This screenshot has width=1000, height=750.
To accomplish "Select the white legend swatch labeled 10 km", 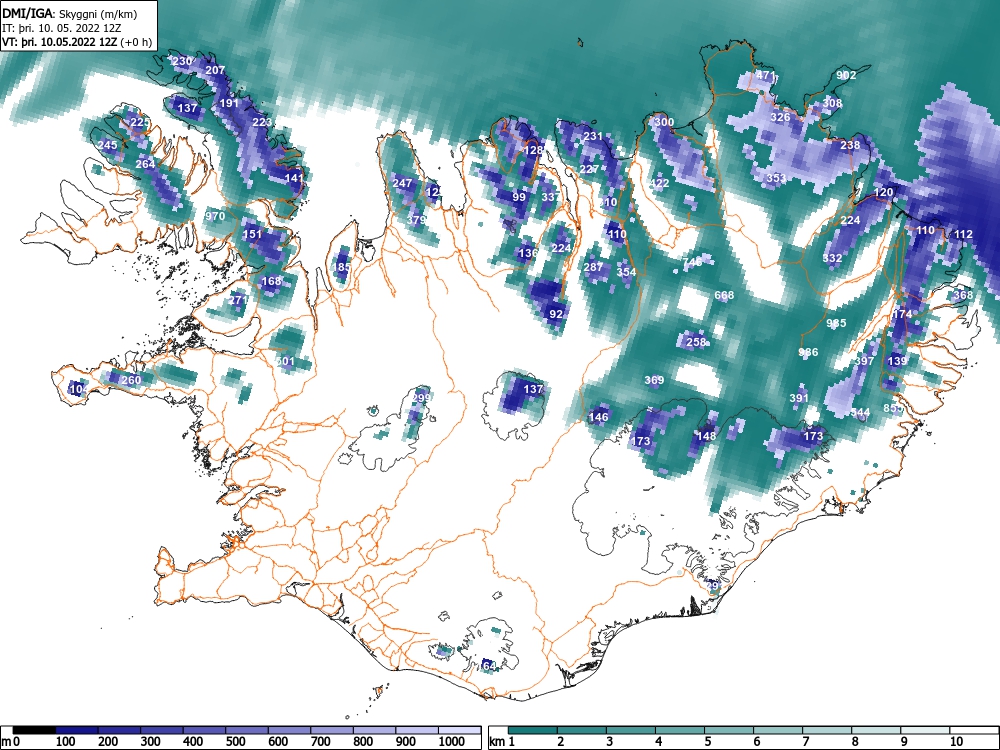I will (973, 730).
